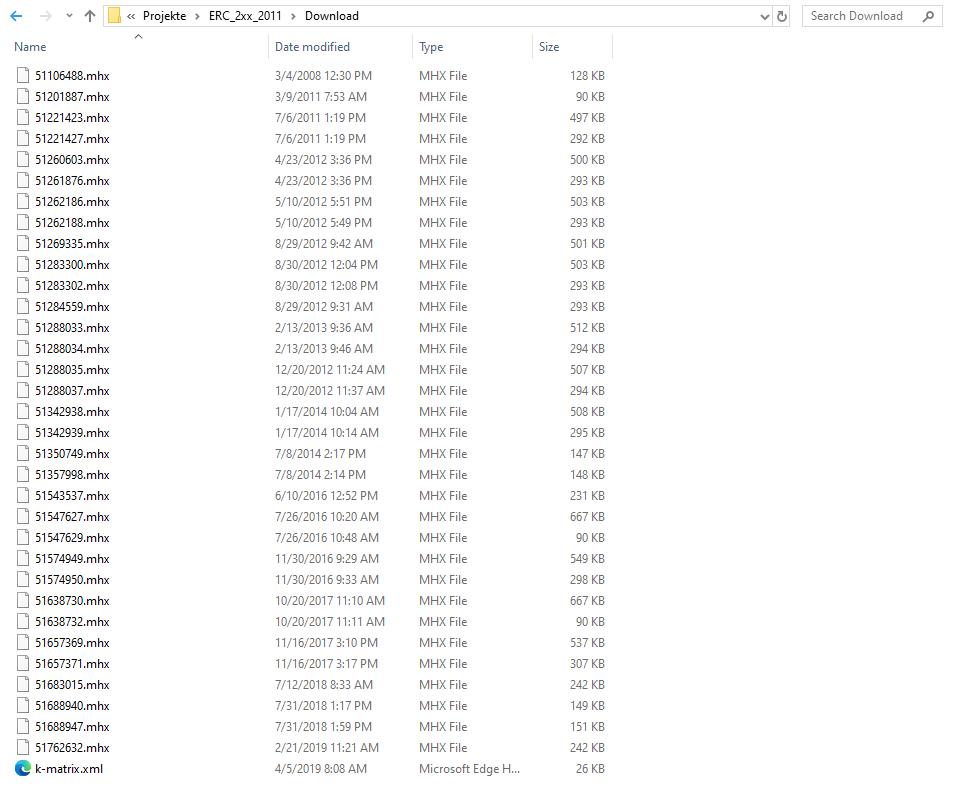Click the type Microsoft Edge H...
This screenshot has height=796, width=956.
(469, 769)
